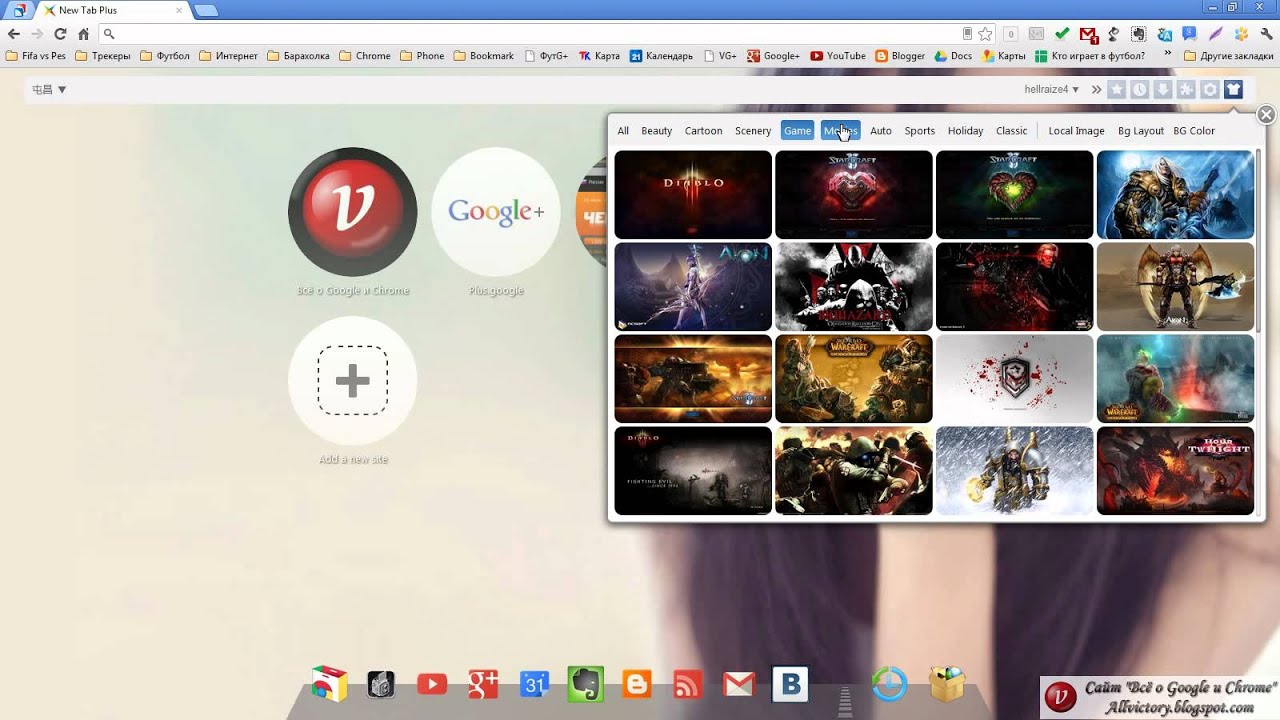Click the Gmail checker extension icon
This screenshot has height=720, width=1280.
tap(1088, 34)
